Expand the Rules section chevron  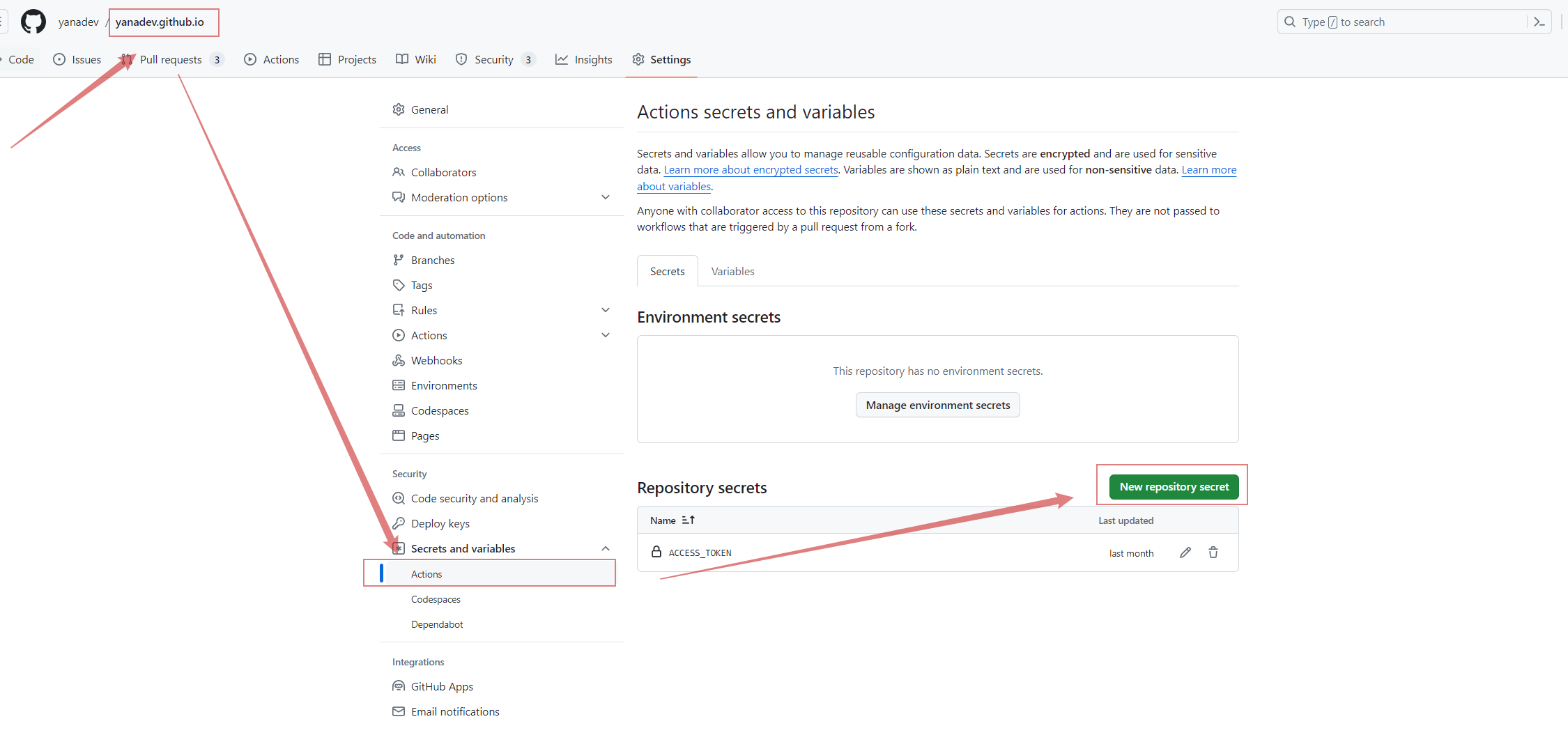[x=606, y=310]
